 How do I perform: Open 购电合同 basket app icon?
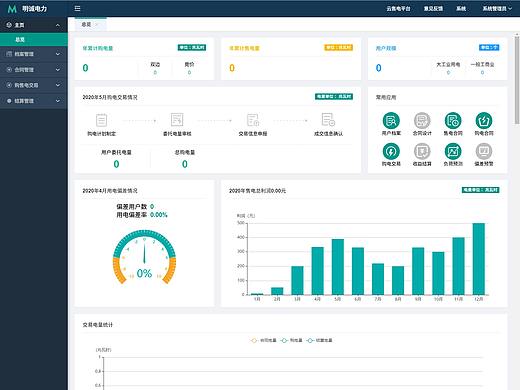484,121
